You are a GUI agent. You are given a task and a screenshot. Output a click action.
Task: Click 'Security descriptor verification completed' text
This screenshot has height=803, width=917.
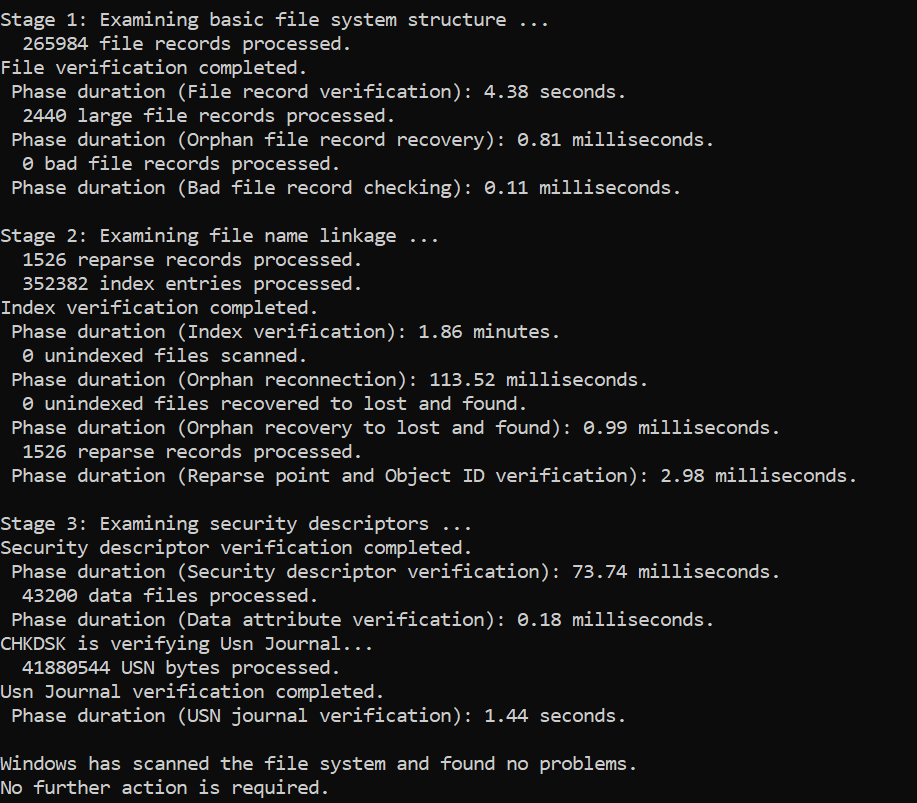pos(236,548)
